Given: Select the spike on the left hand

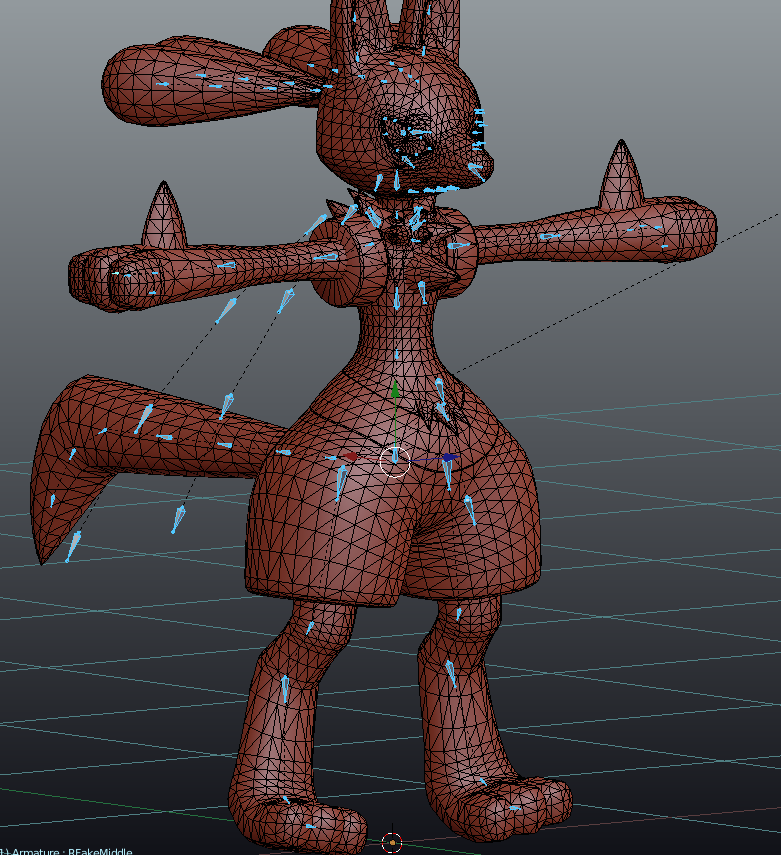Looking at the screenshot, I should point(163,217).
